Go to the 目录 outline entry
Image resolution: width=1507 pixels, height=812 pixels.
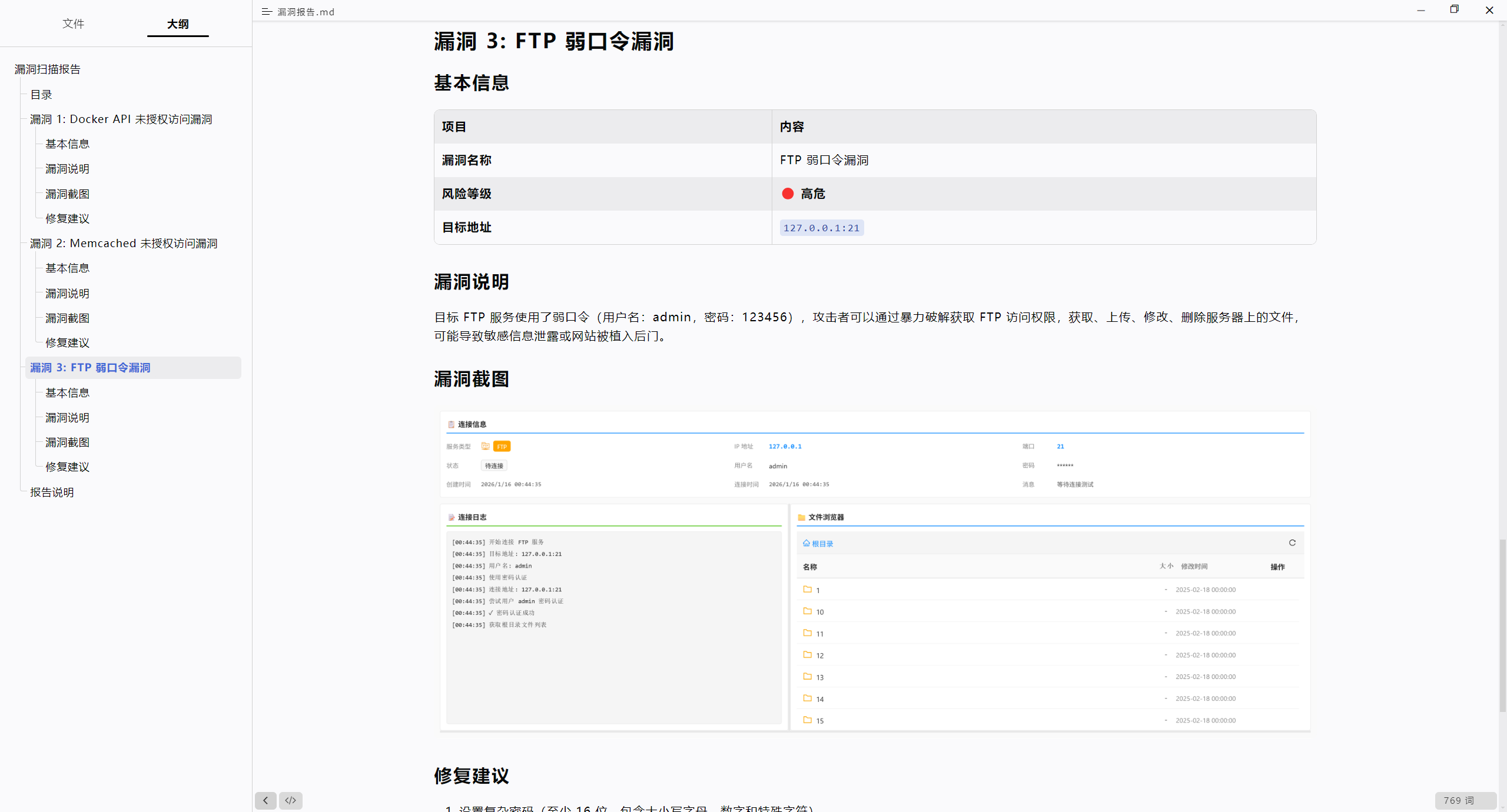click(x=41, y=95)
